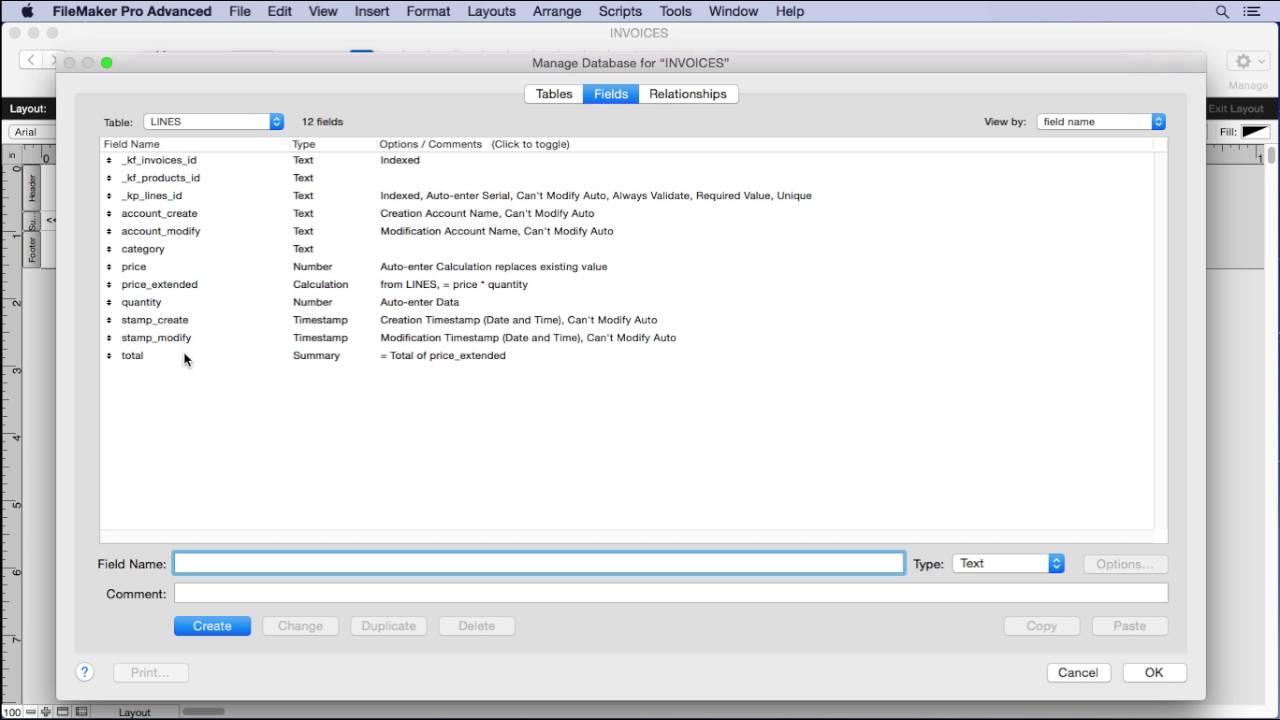
Task: Click the Paste button
Action: coord(1129,626)
